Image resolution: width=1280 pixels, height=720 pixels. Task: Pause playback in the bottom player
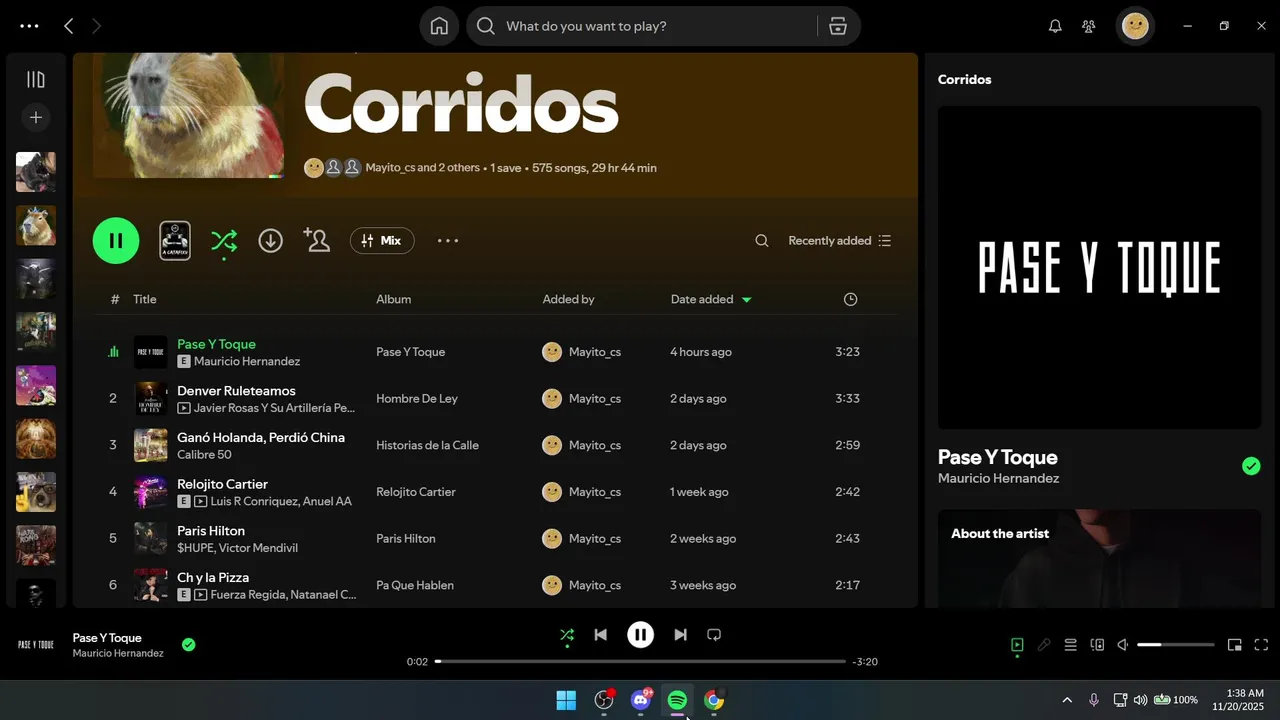point(640,634)
